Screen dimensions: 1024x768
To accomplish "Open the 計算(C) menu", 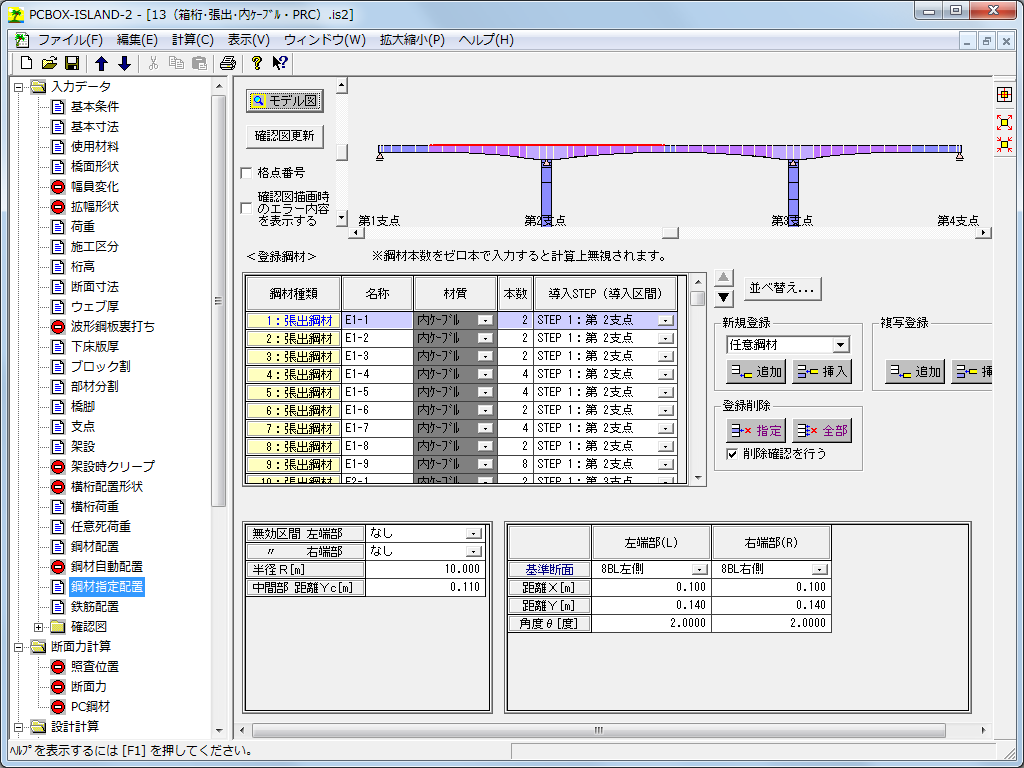I will (192, 40).
